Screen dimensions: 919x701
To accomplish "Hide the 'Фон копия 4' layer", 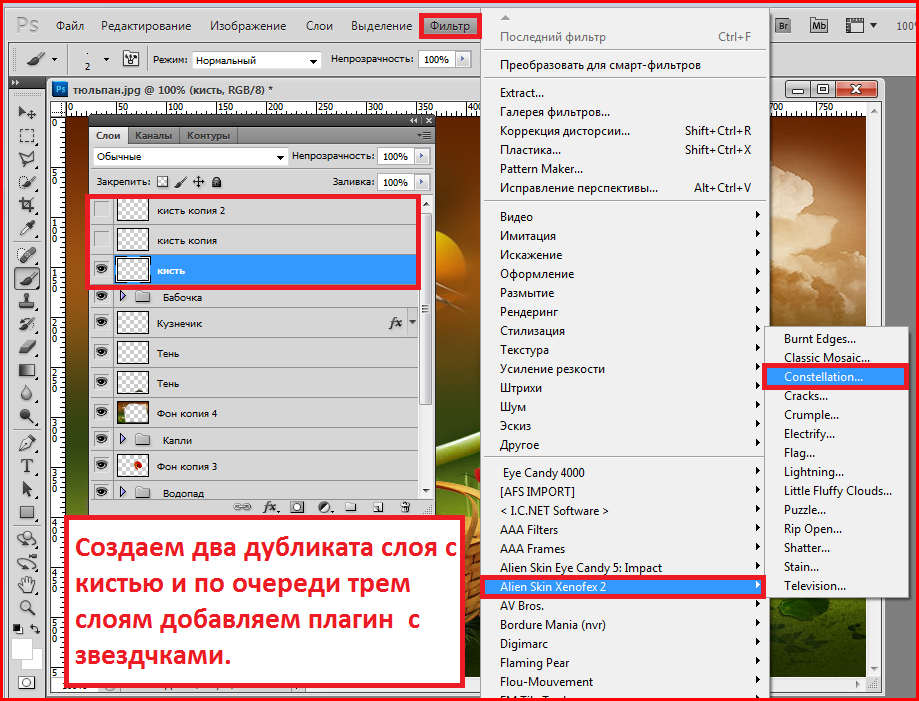I will (102, 413).
